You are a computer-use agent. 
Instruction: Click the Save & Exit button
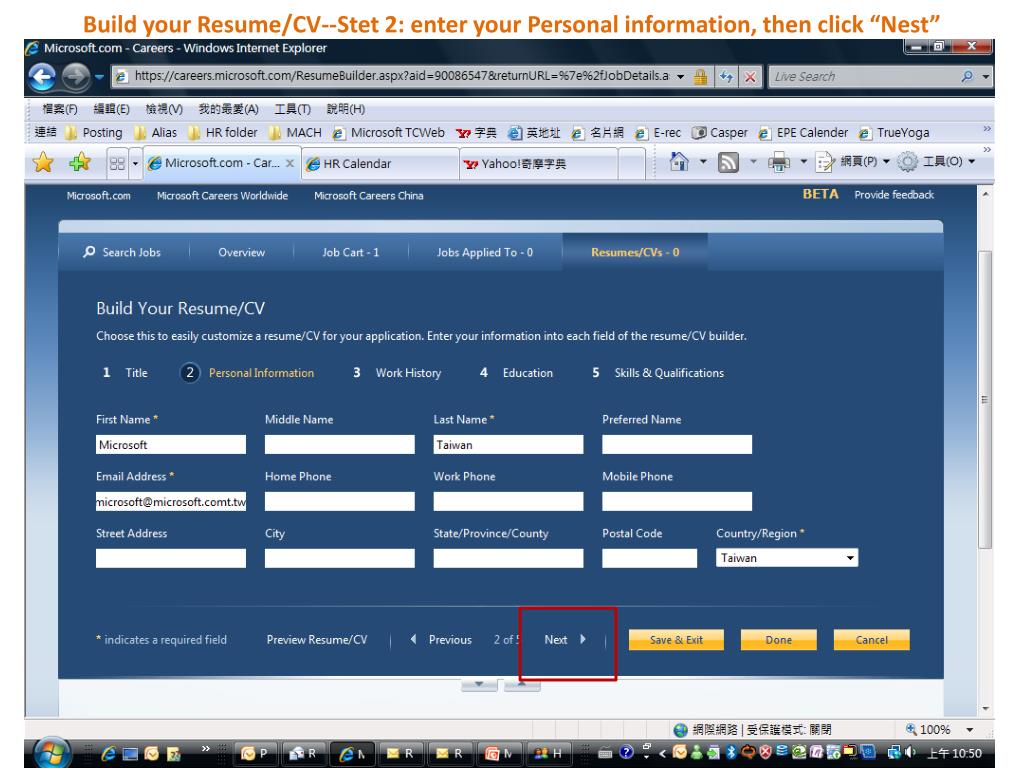[676, 640]
